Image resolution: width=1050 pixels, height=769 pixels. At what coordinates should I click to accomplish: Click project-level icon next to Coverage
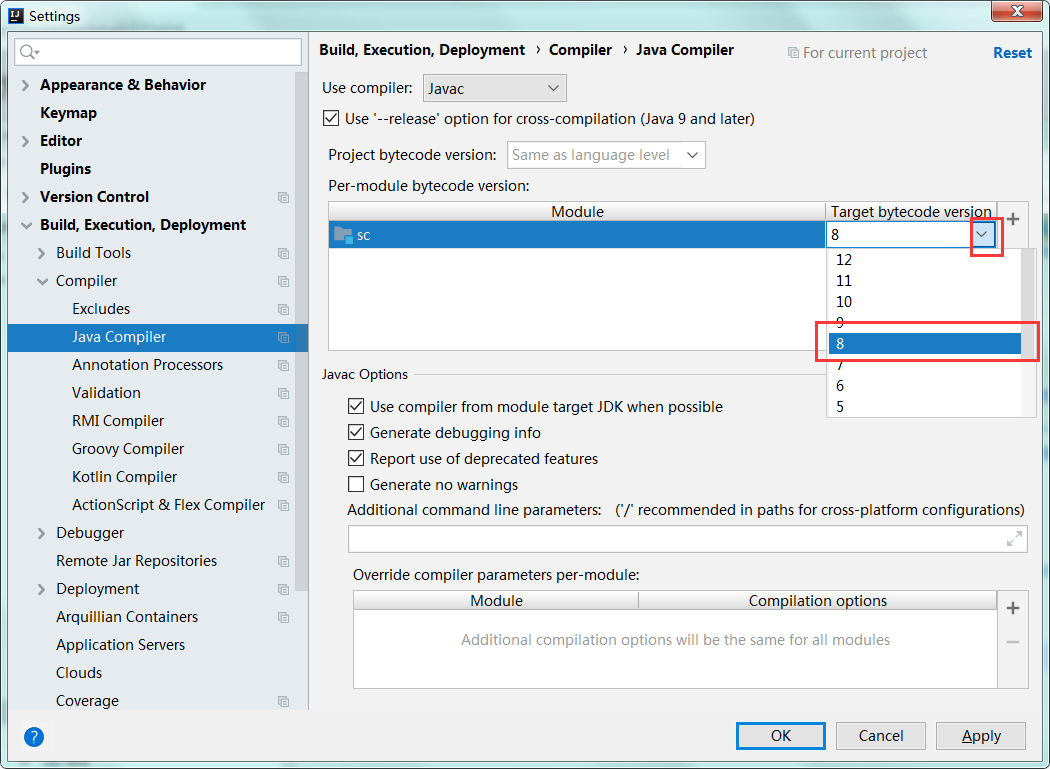coord(283,701)
